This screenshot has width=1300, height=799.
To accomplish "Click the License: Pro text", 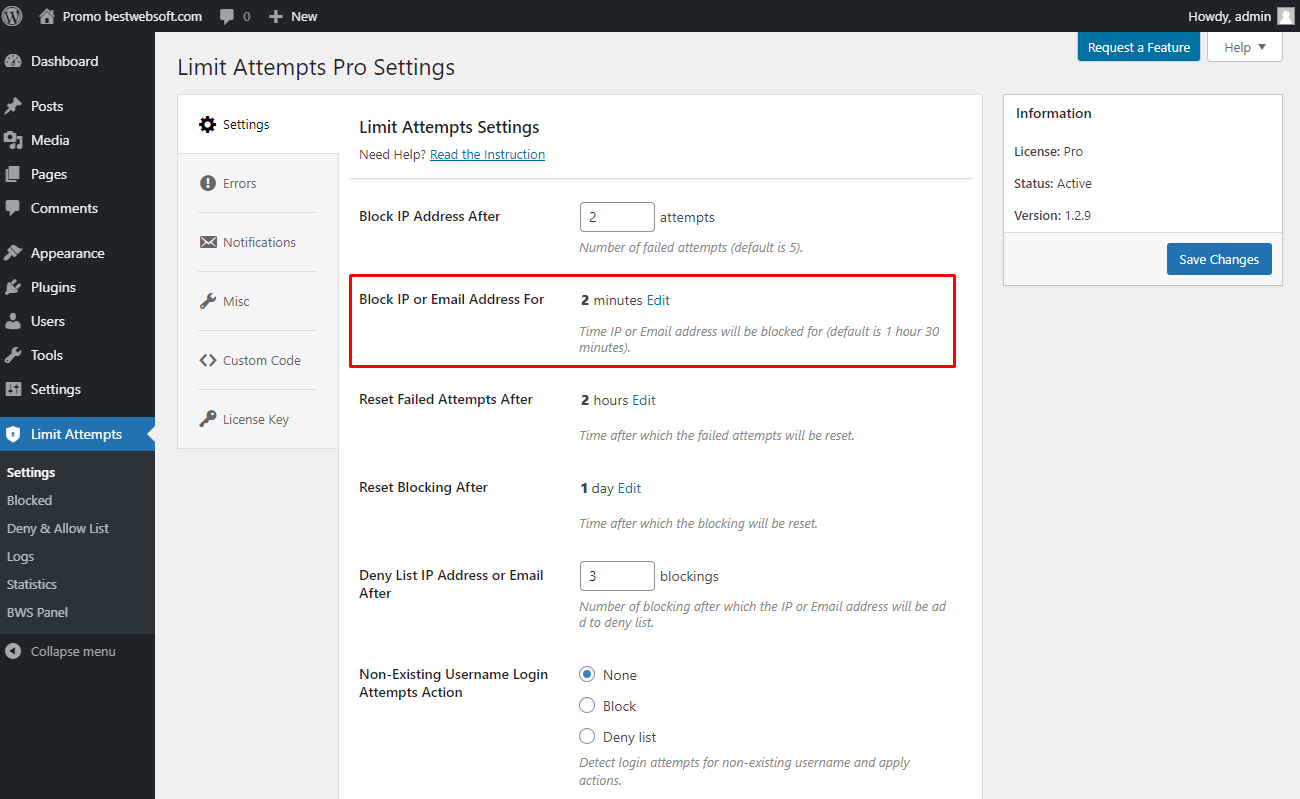I will point(1048,151).
